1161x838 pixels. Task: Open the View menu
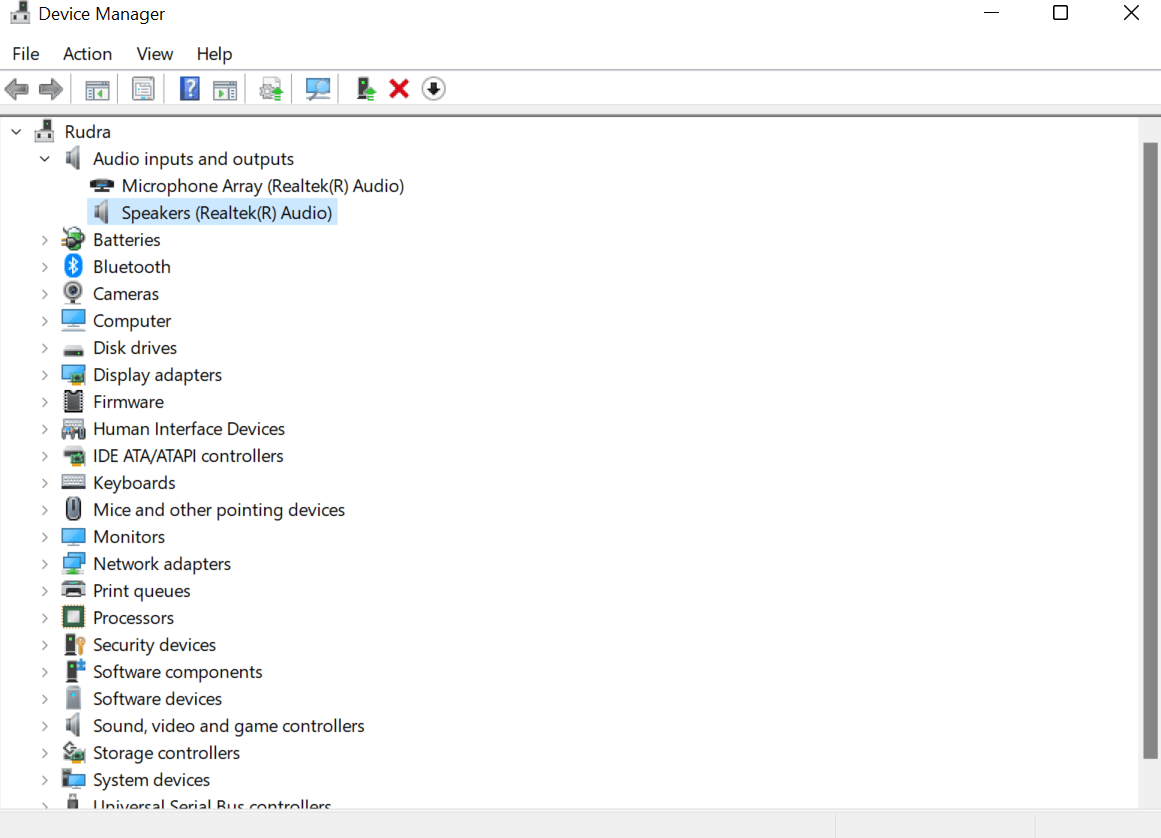154,54
